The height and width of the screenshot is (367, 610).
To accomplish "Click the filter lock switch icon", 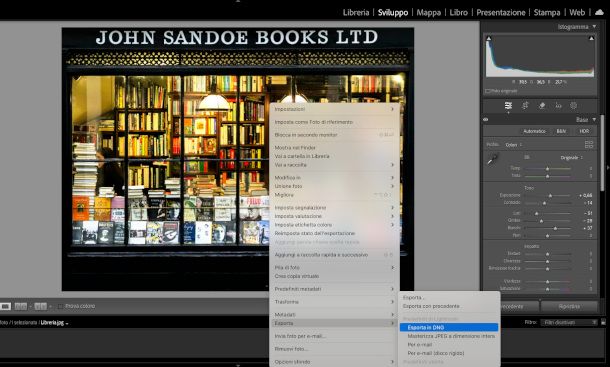I will pos(603,322).
